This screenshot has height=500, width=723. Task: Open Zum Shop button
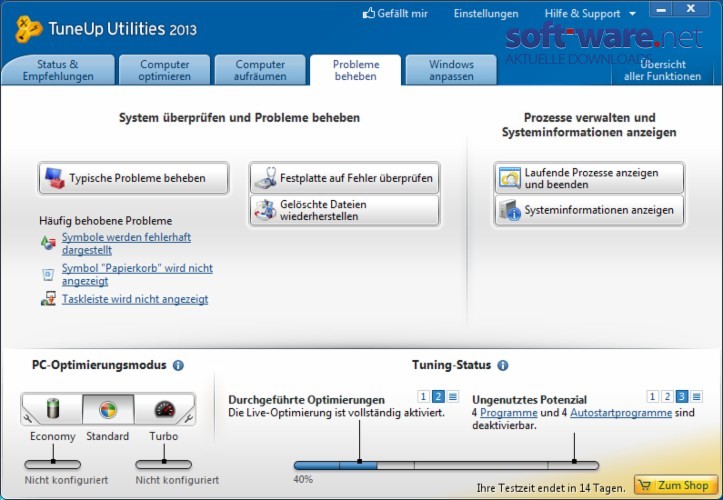(x=674, y=485)
